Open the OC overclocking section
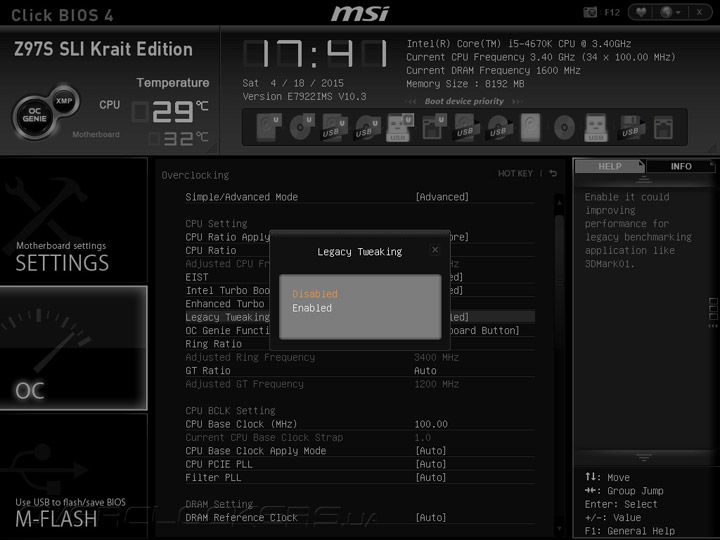720x540 pixels. click(x=73, y=348)
